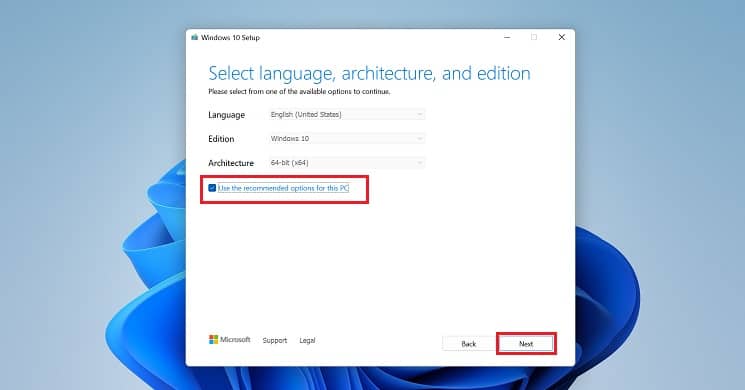This screenshot has width=745, height=390.
Task: Click the 'Windows 10 Setup' title text
Action: coord(230,38)
